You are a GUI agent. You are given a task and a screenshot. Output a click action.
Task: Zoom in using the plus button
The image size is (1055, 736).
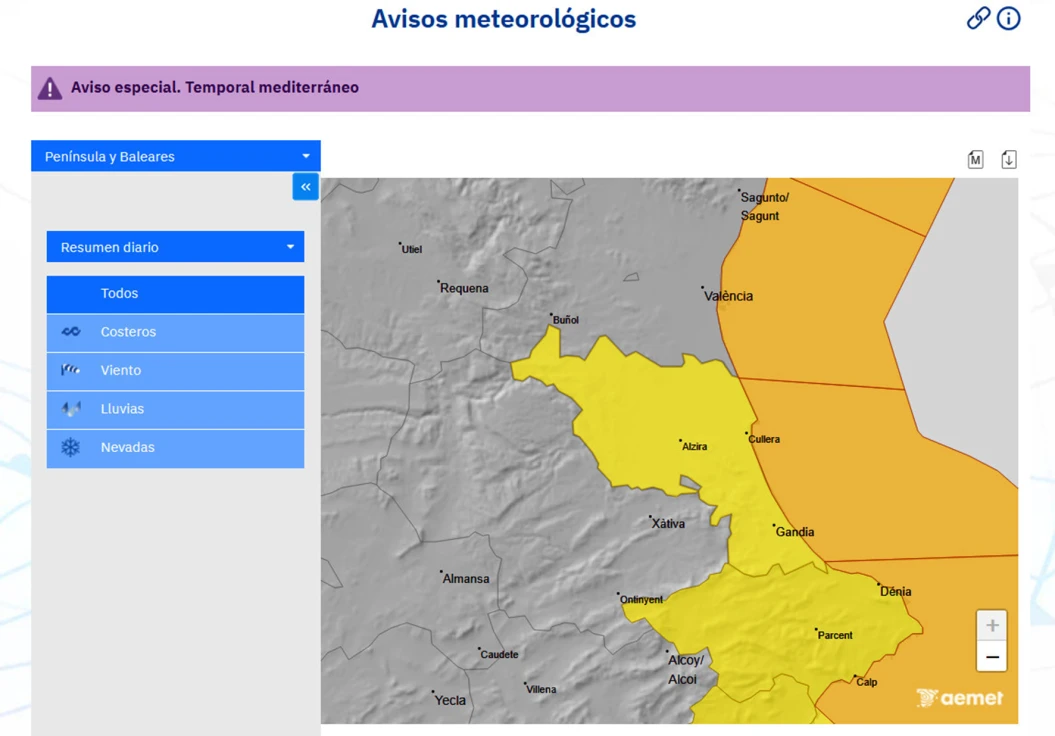click(x=991, y=624)
